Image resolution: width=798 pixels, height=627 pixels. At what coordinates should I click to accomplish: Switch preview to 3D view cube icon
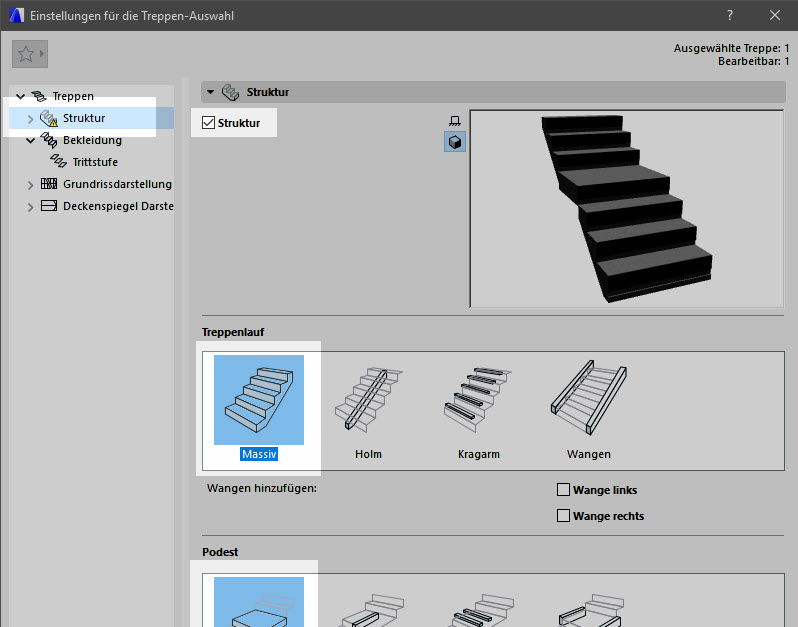pyautogui.click(x=454, y=142)
